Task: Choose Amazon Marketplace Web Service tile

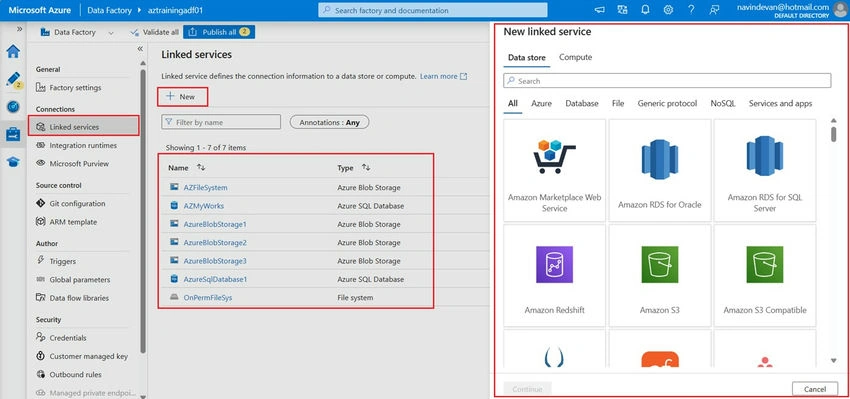Action: [555, 170]
